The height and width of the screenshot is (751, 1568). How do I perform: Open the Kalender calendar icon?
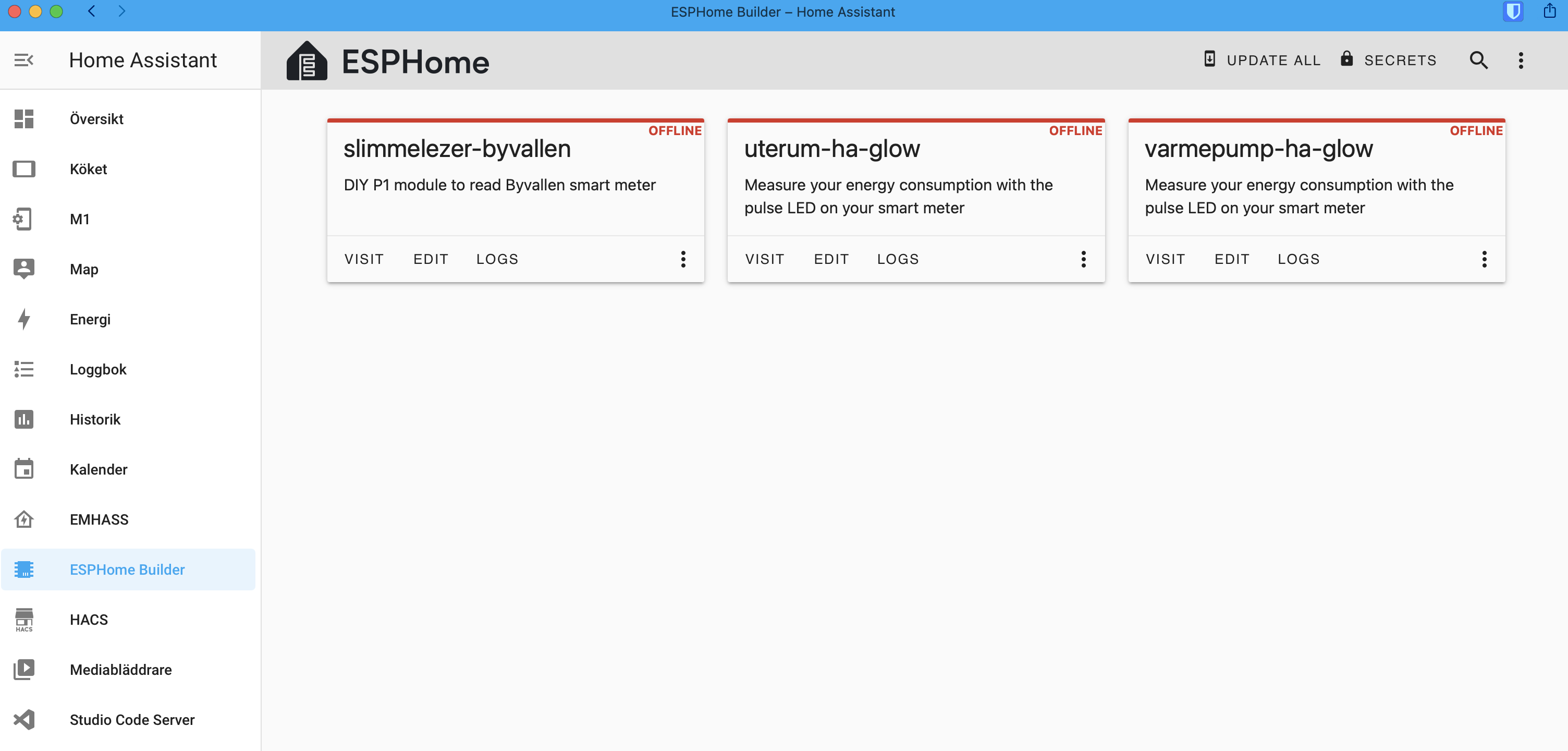click(23, 469)
